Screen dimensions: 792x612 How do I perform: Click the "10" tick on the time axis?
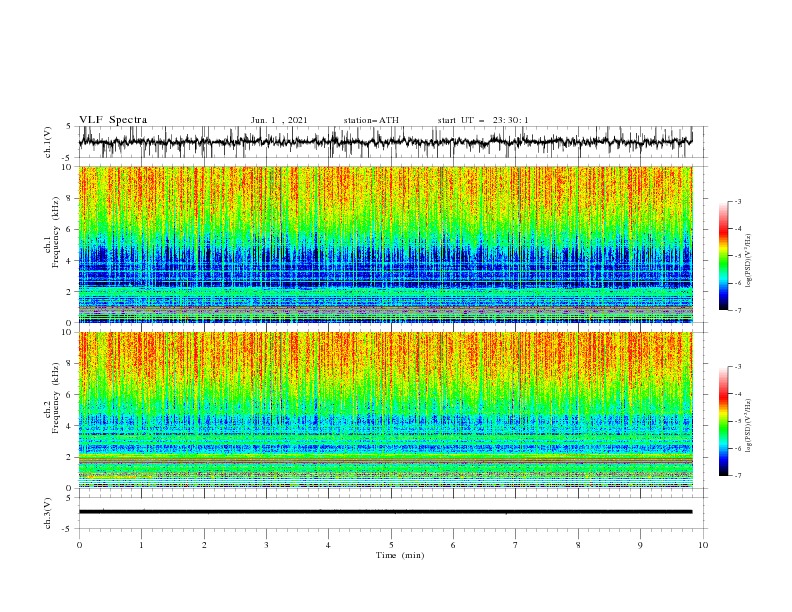click(x=703, y=545)
